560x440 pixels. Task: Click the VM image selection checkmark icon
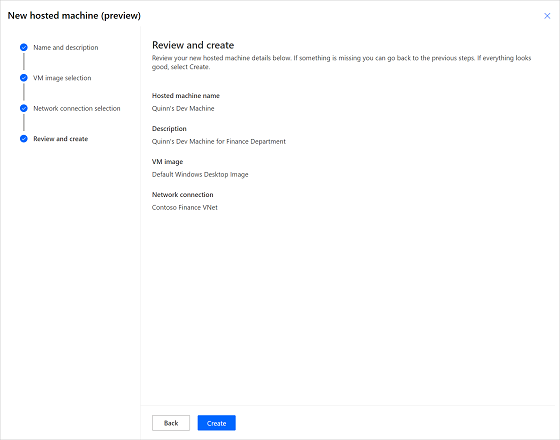pos(24,78)
